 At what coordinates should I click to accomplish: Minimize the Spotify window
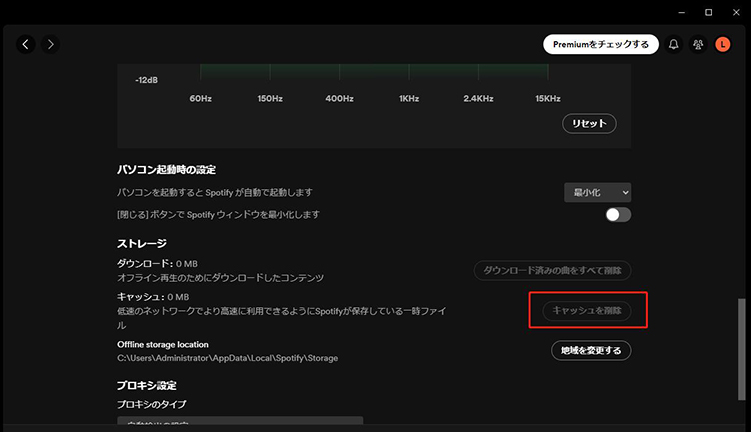click(682, 12)
